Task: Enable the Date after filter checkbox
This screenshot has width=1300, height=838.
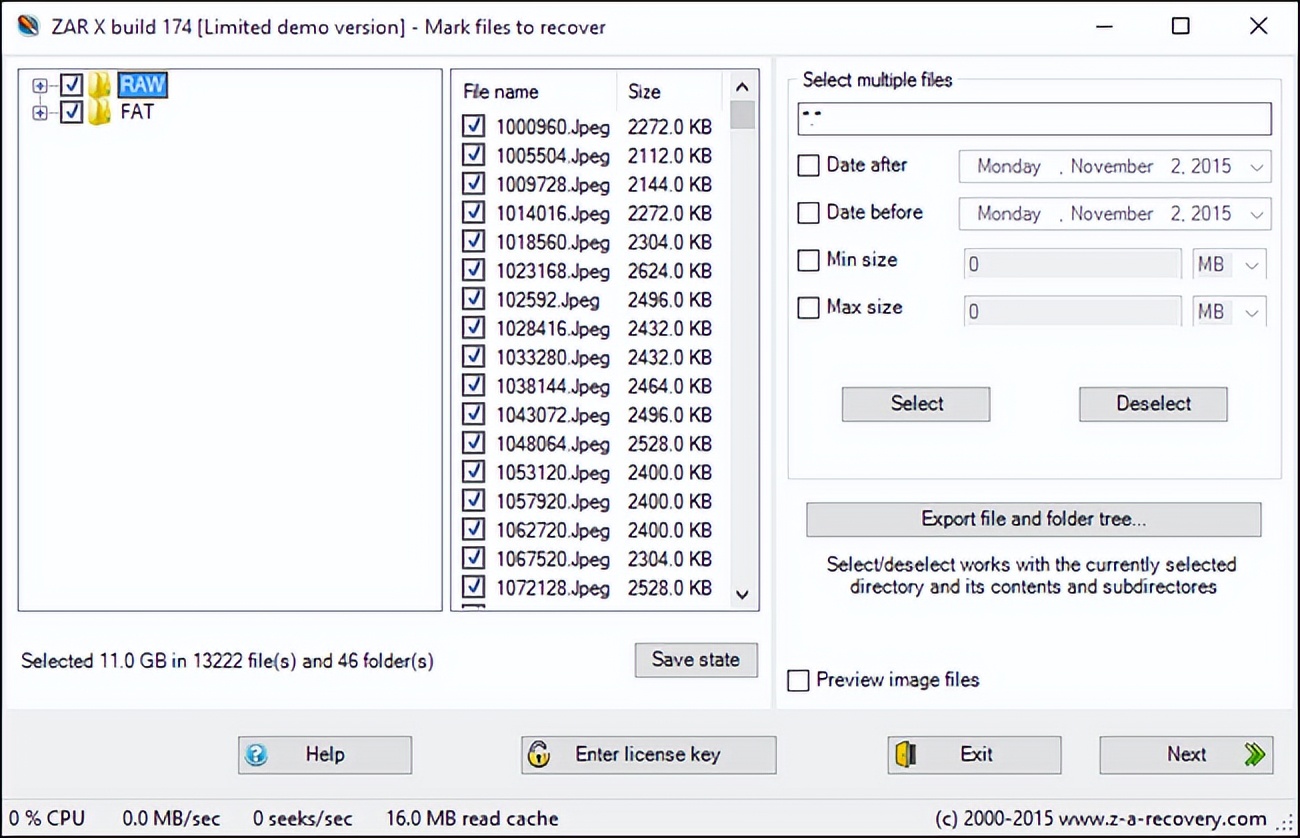Action: click(x=808, y=166)
